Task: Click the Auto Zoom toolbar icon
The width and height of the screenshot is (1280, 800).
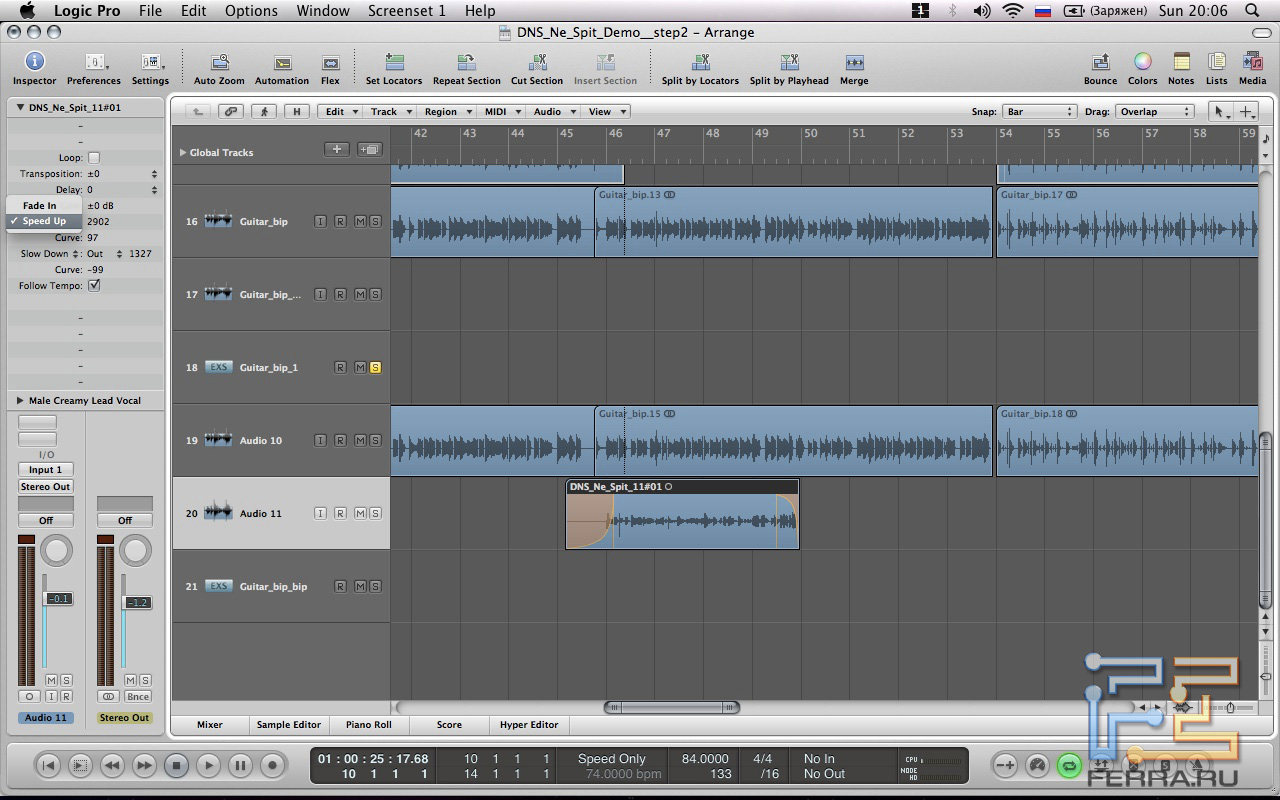Action: tap(219, 64)
